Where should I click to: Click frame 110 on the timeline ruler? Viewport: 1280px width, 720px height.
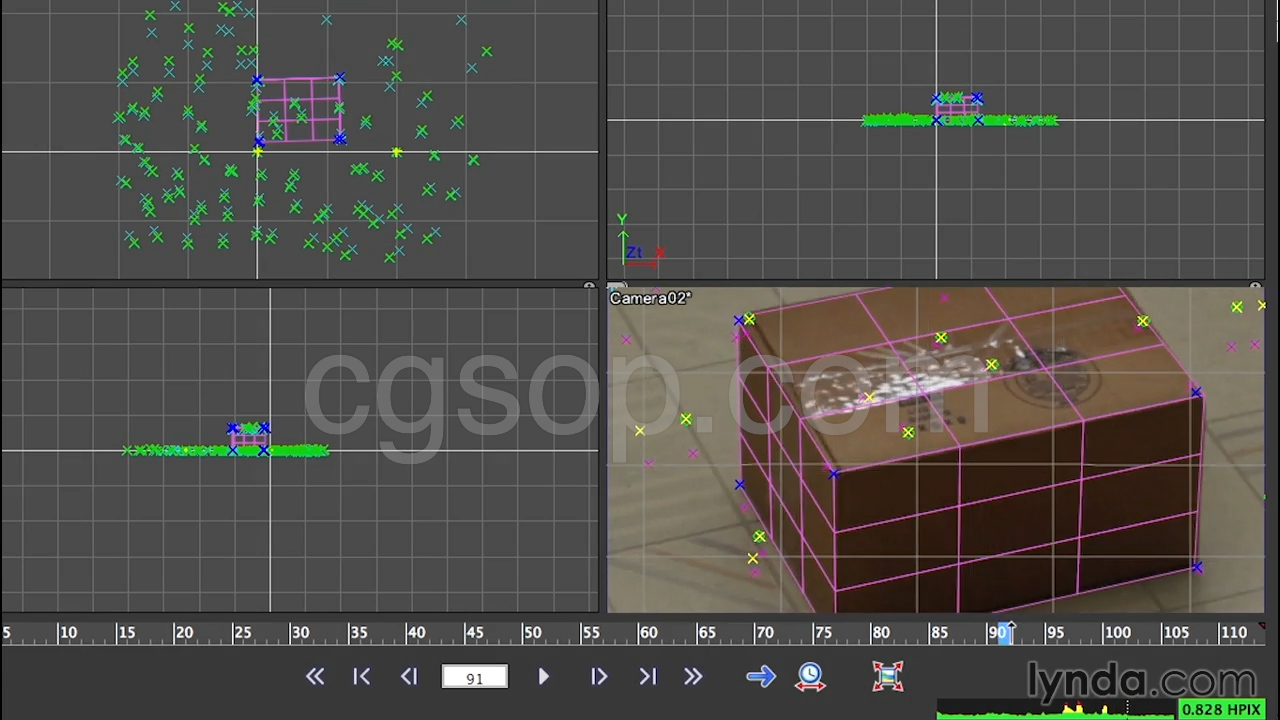1233,632
